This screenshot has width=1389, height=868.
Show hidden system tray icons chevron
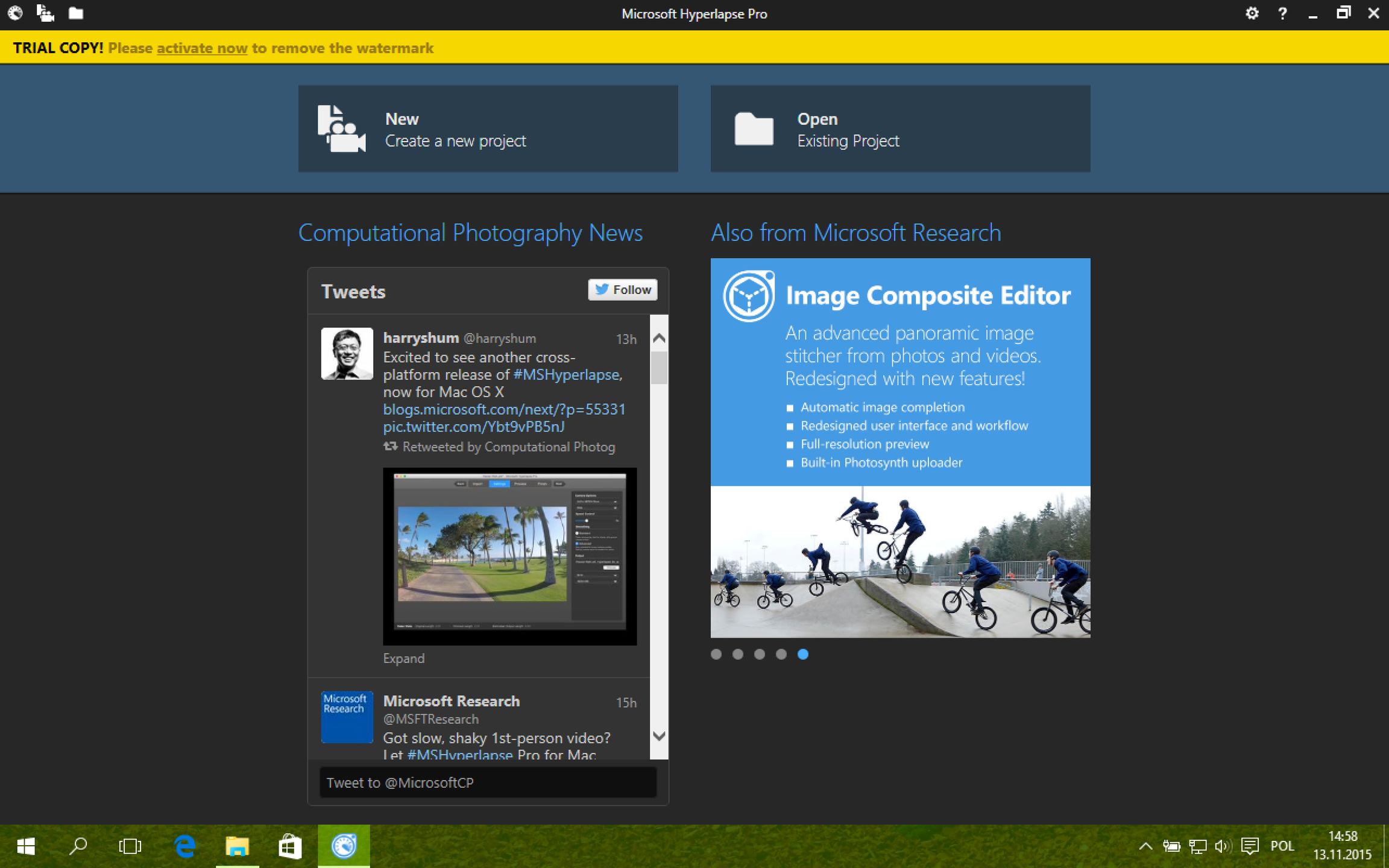1145,846
